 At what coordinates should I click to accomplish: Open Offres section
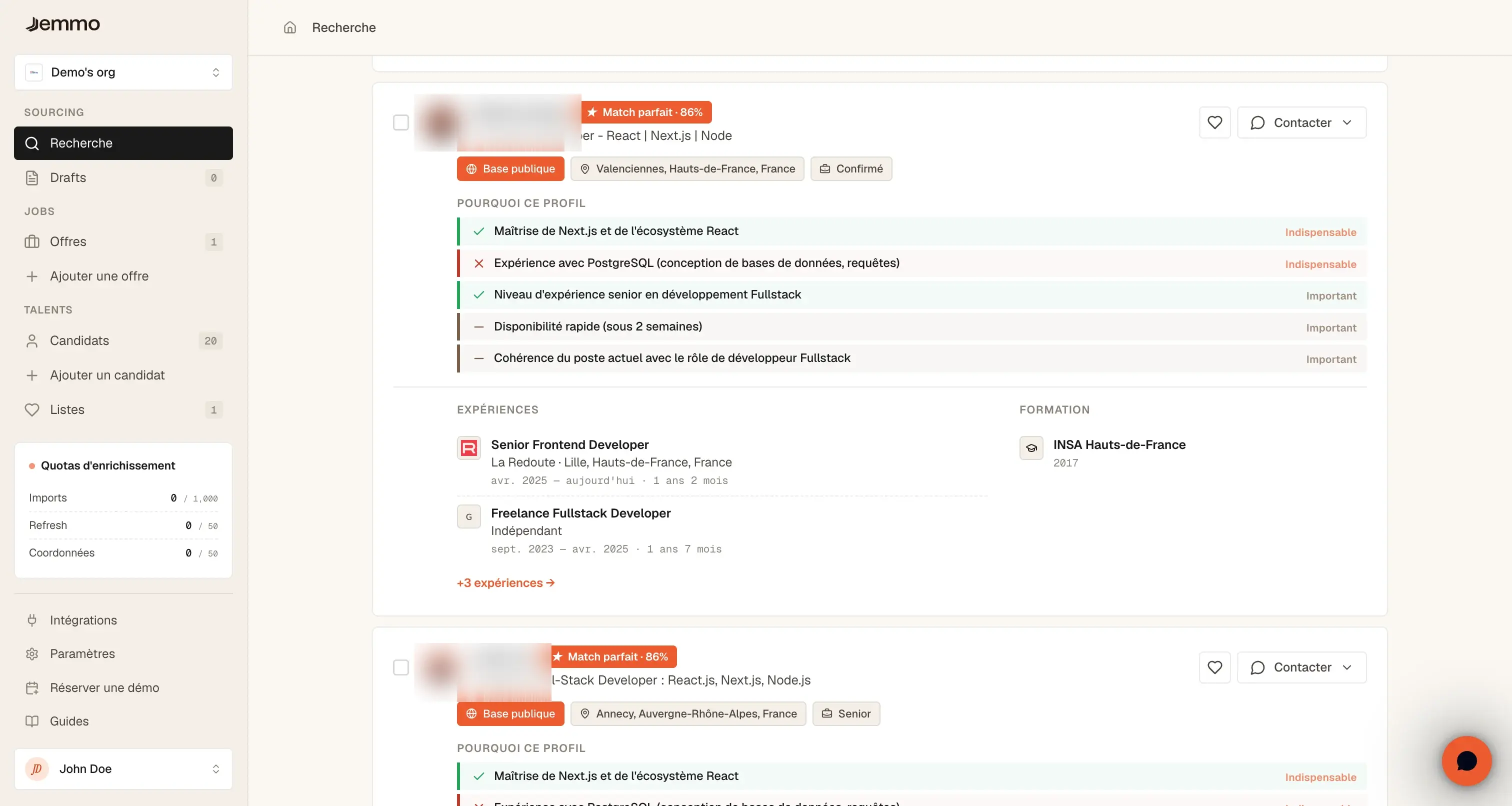point(123,242)
